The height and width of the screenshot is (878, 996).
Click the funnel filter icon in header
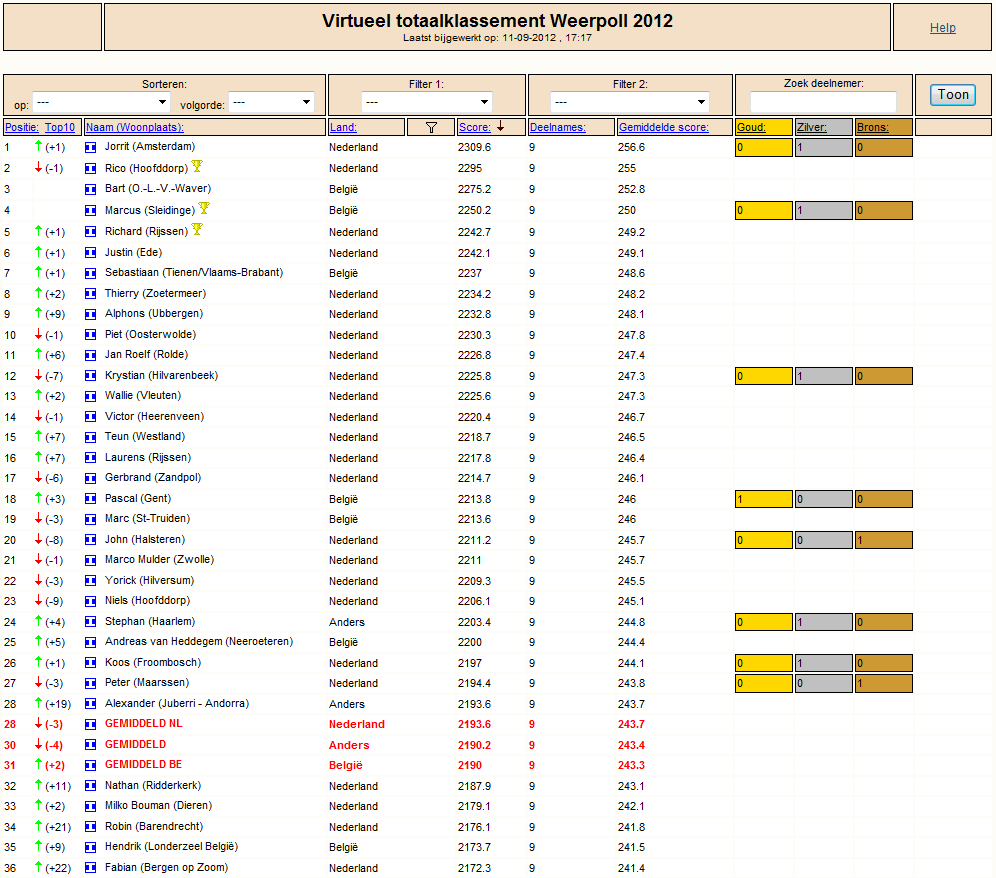[x=431, y=127]
